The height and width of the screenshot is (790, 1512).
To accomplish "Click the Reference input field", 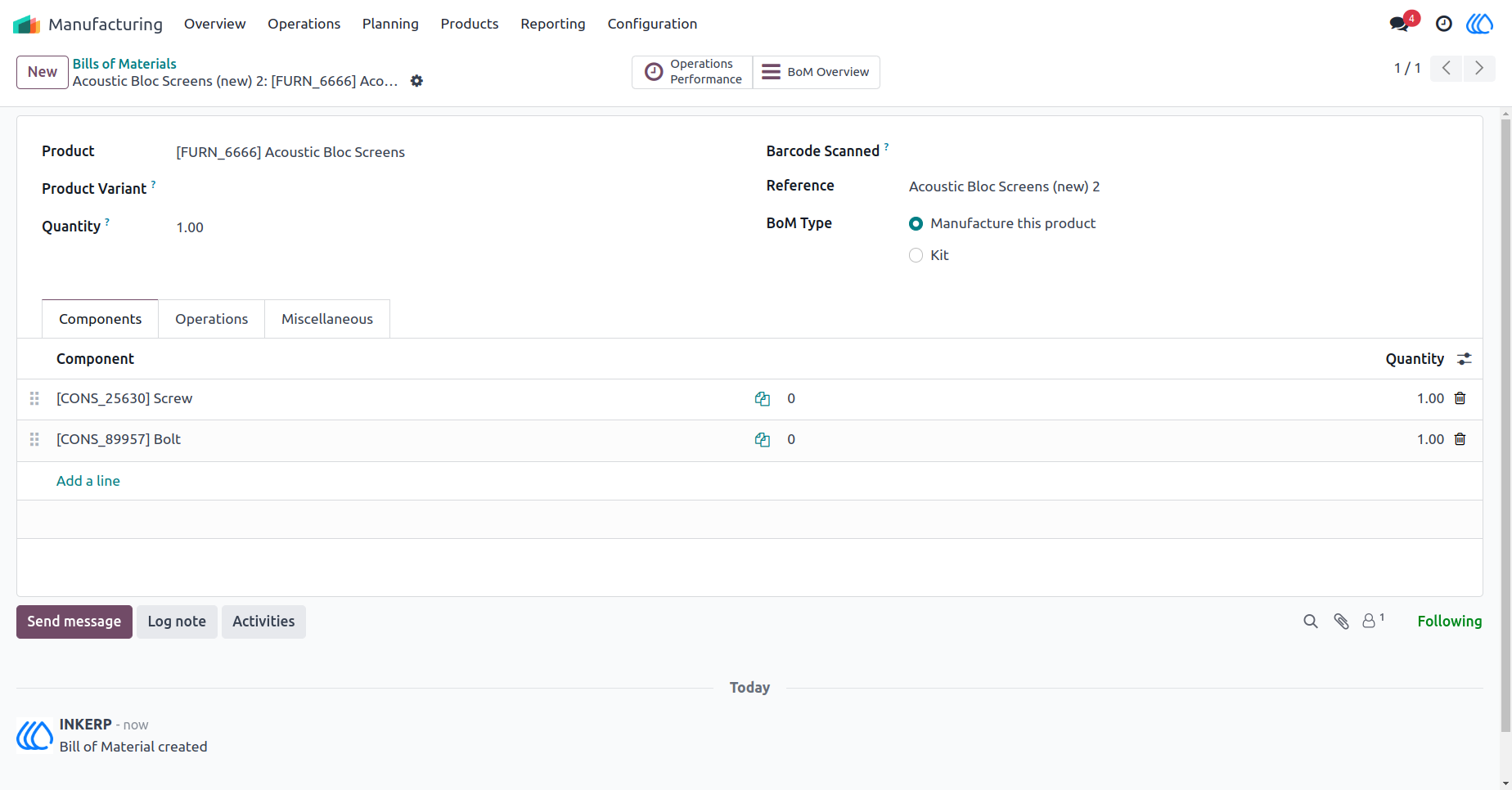I will (x=1182, y=186).
